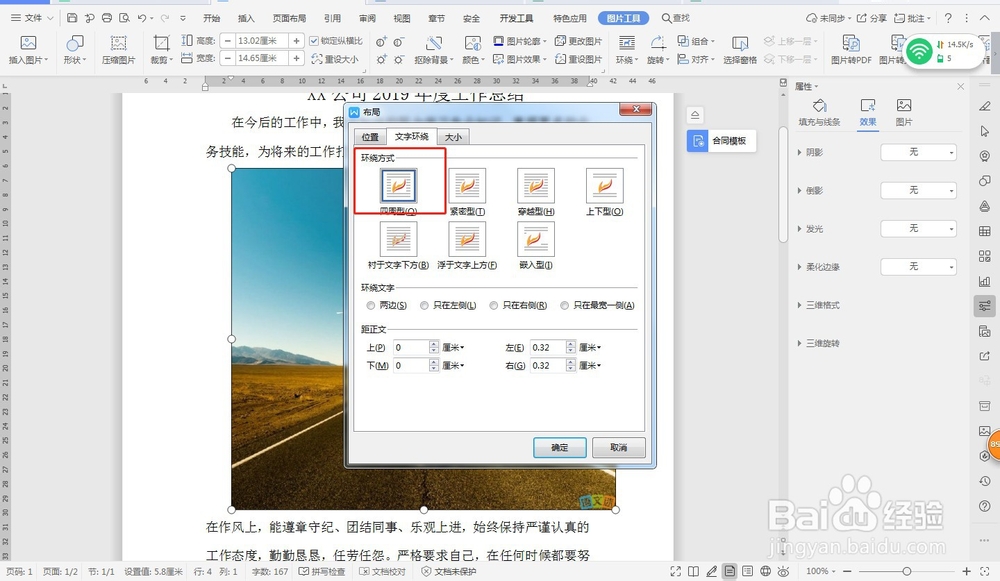Click the 更改图片 toolbar item
The image size is (1000, 581).
pyautogui.click(x=578, y=41)
